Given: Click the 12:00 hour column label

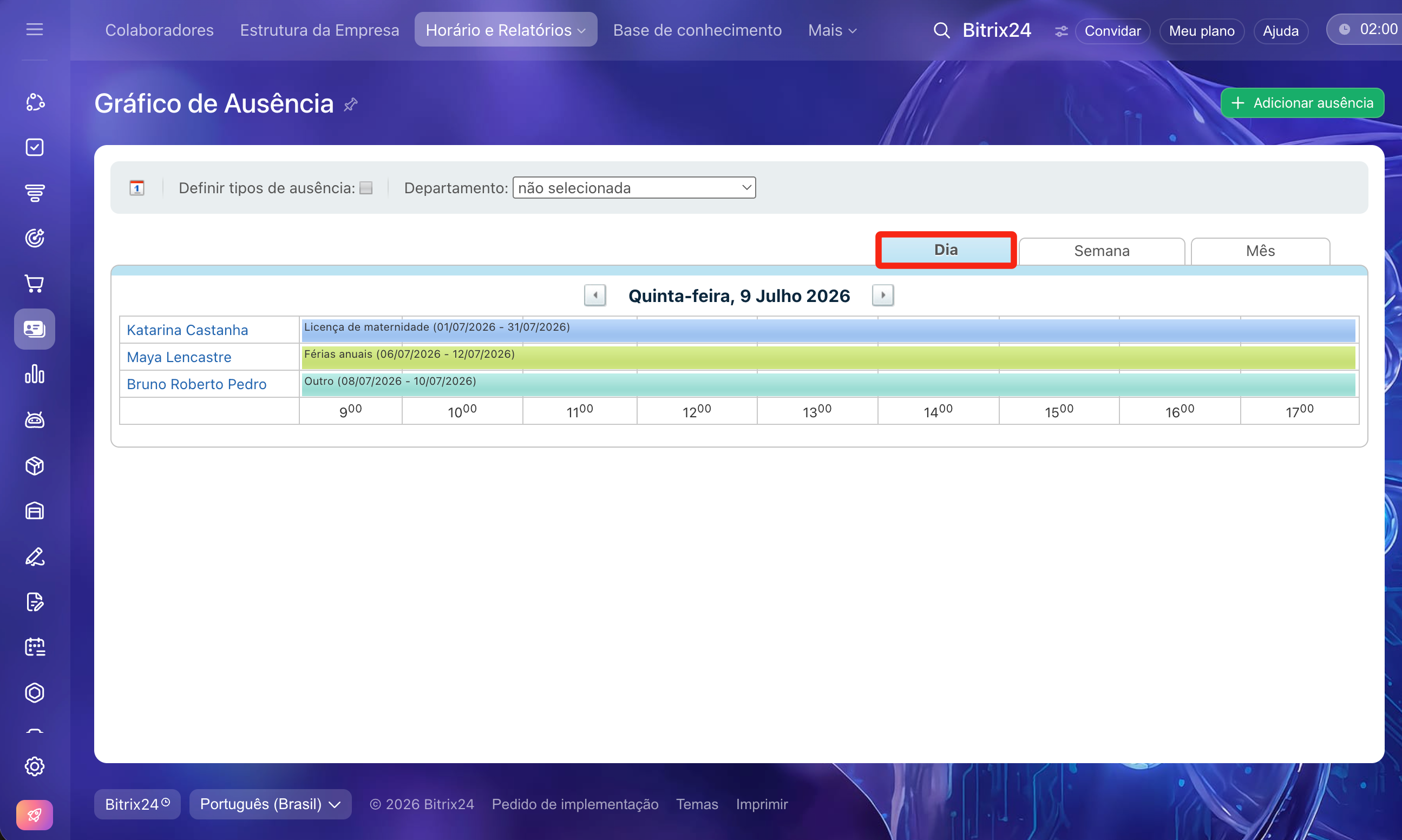Looking at the screenshot, I should [x=697, y=411].
